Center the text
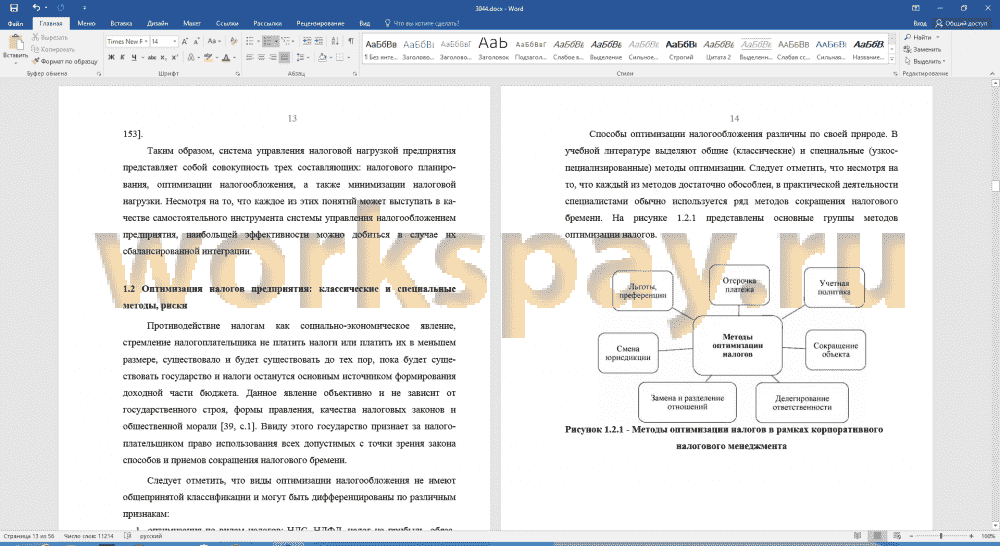Screen dimensions: 1000x546 point(261,57)
